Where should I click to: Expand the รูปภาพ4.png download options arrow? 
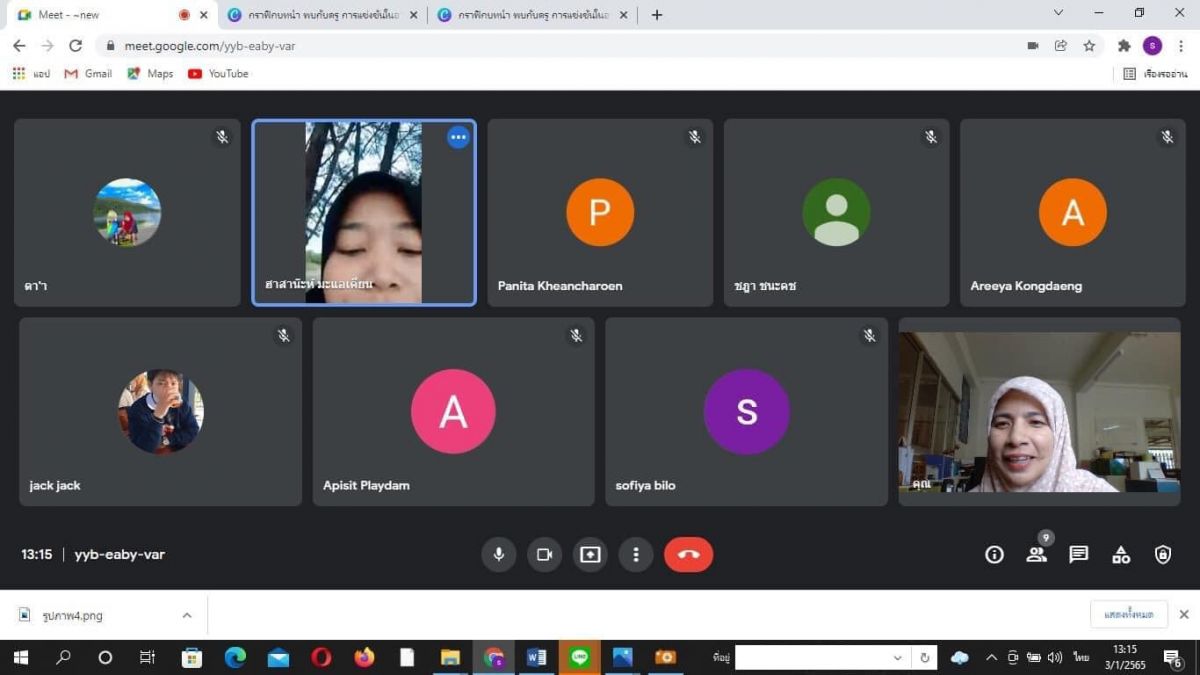click(x=187, y=616)
